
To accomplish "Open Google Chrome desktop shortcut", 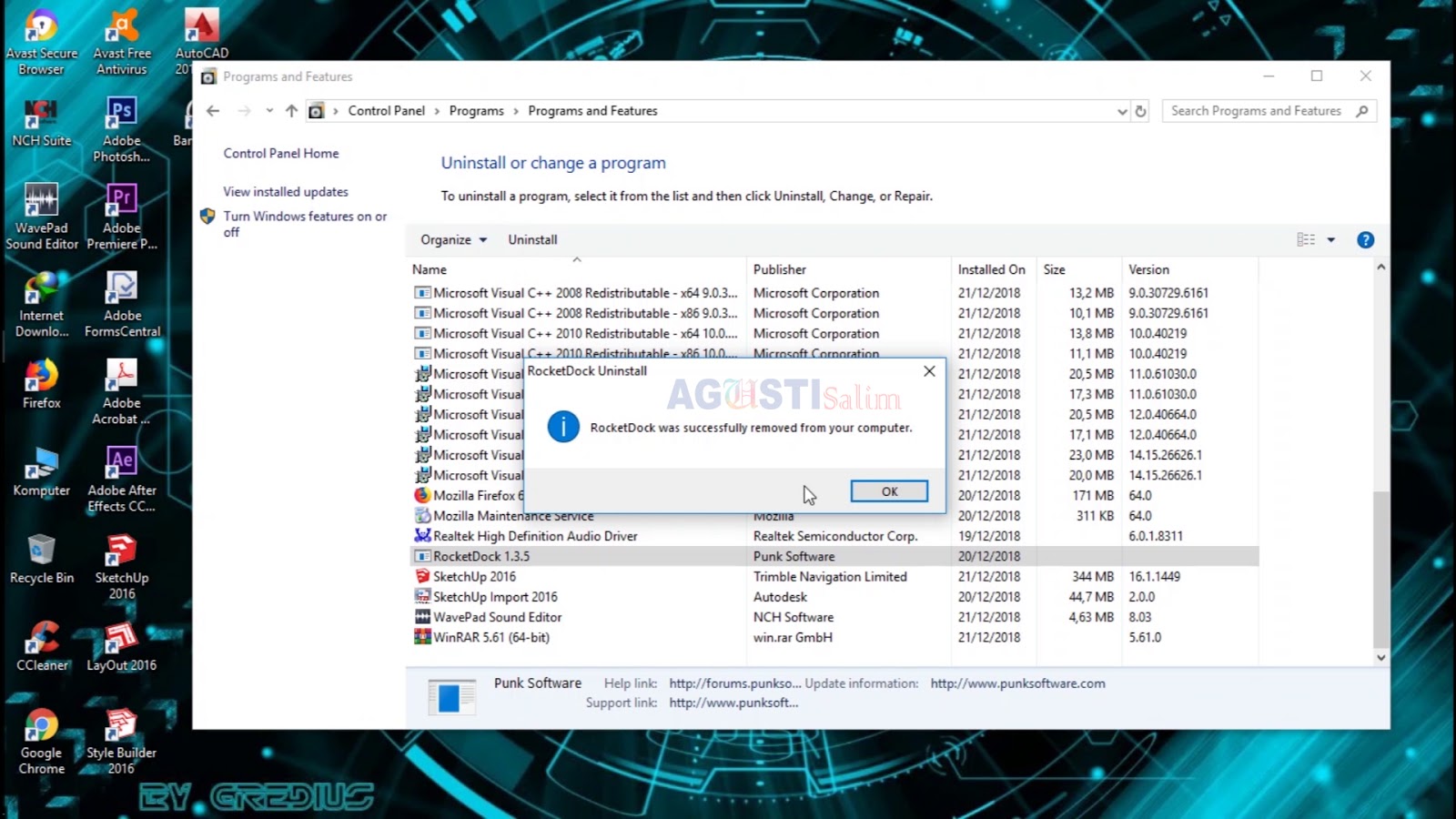I will click(x=42, y=741).
